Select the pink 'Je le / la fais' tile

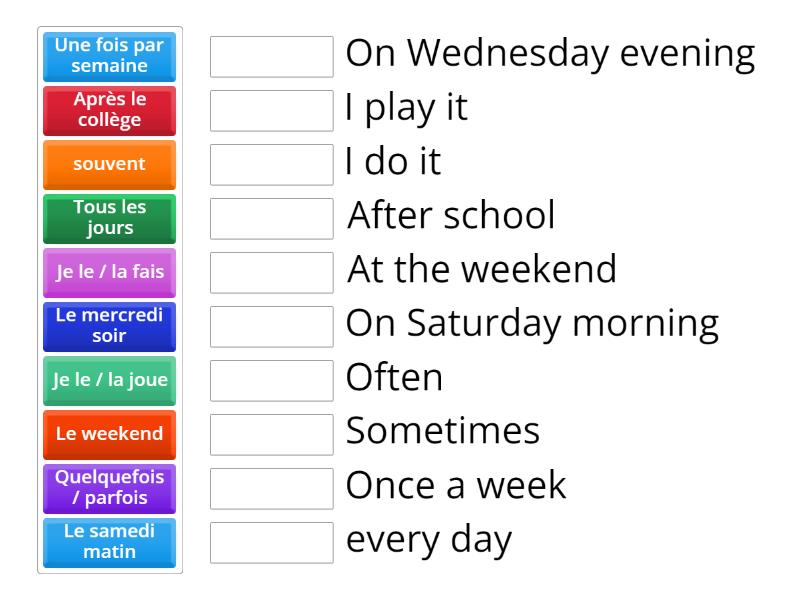click(109, 272)
